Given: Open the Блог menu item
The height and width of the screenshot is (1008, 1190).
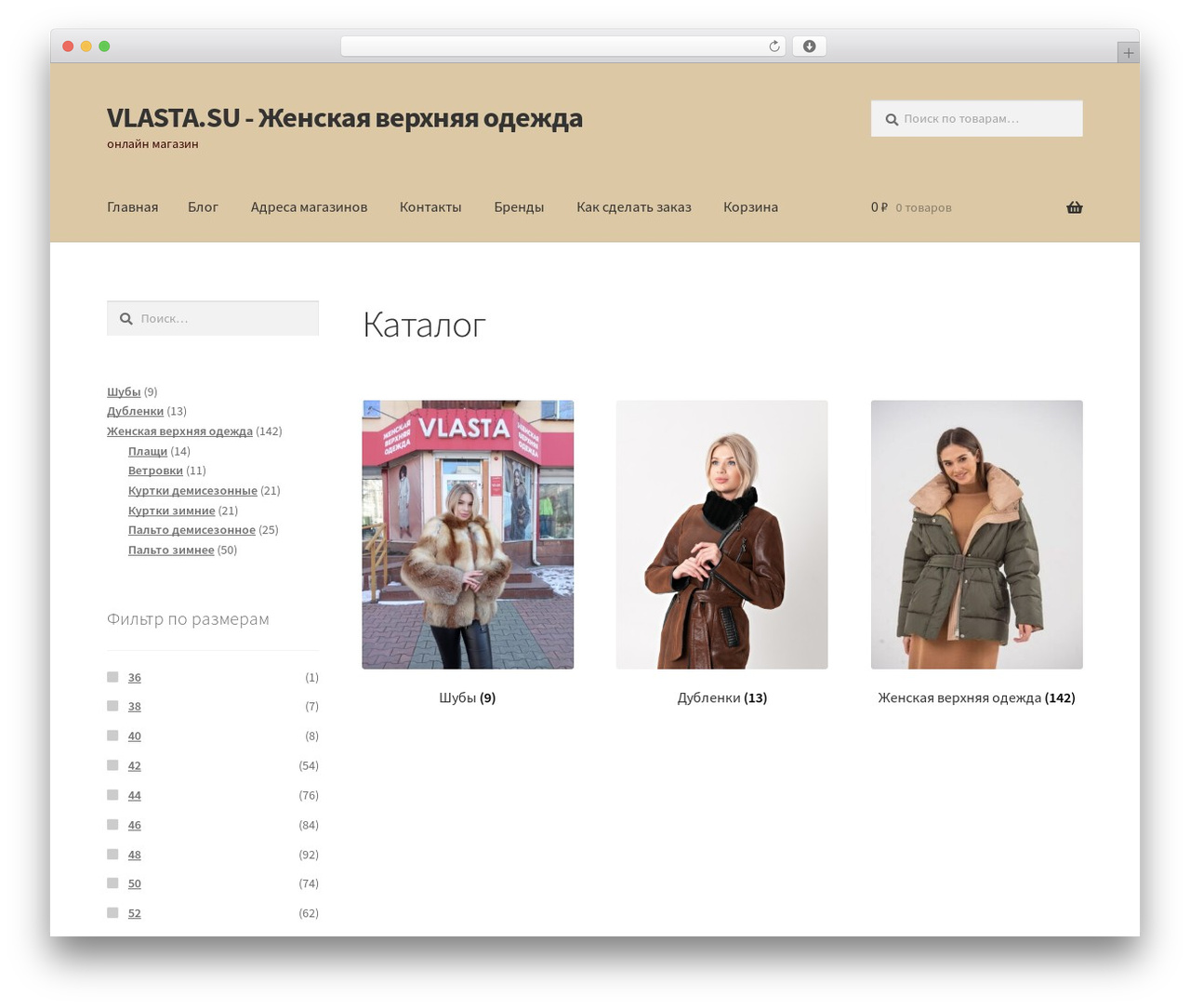Looking at the screenshot, I should [203, 207].
